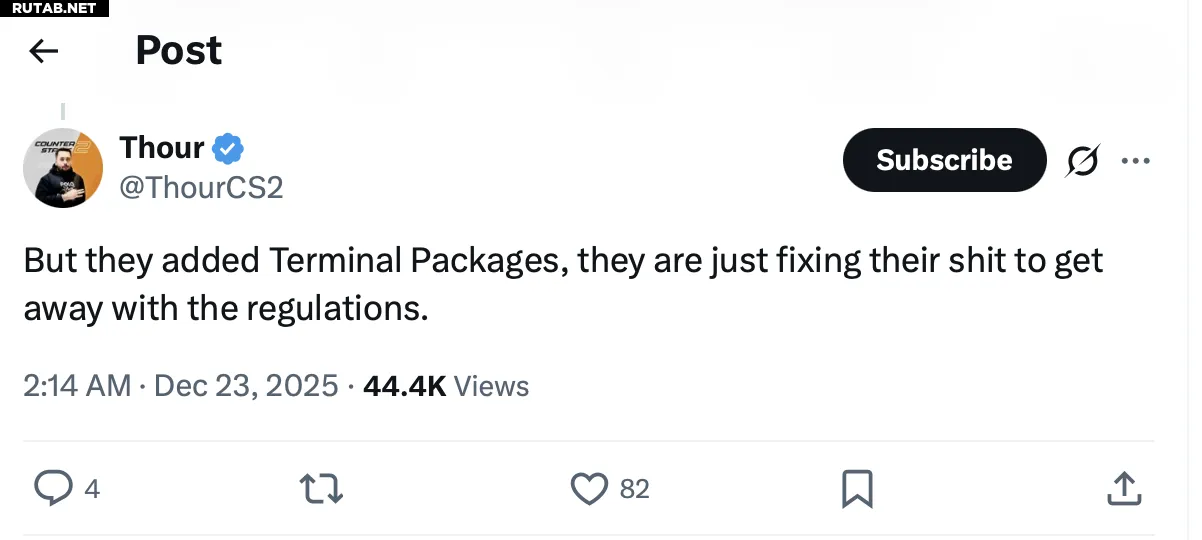Click the 2:14 AM Dec 23, 2025 timestamp

181,386
